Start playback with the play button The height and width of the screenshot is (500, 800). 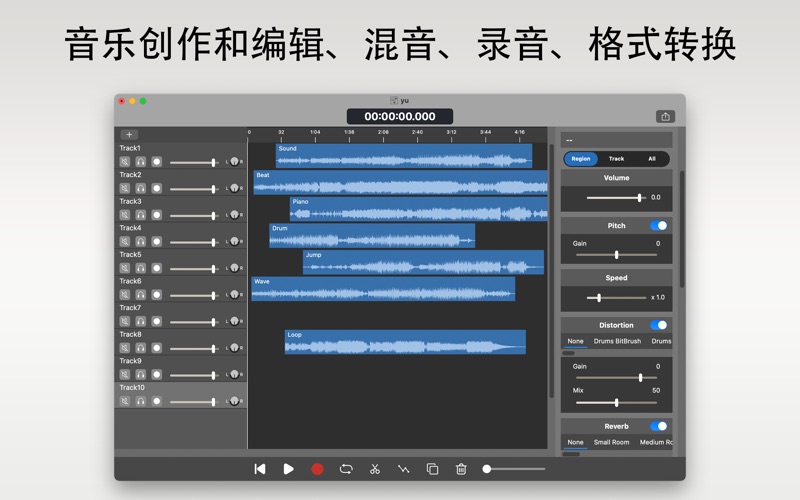click(x=288, y=468)
